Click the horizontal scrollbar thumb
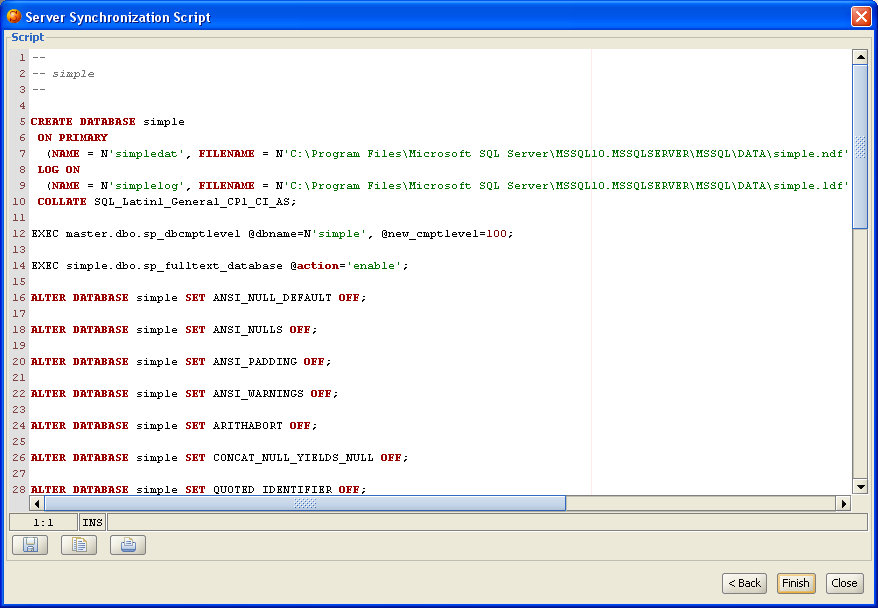 click(305, 503)
